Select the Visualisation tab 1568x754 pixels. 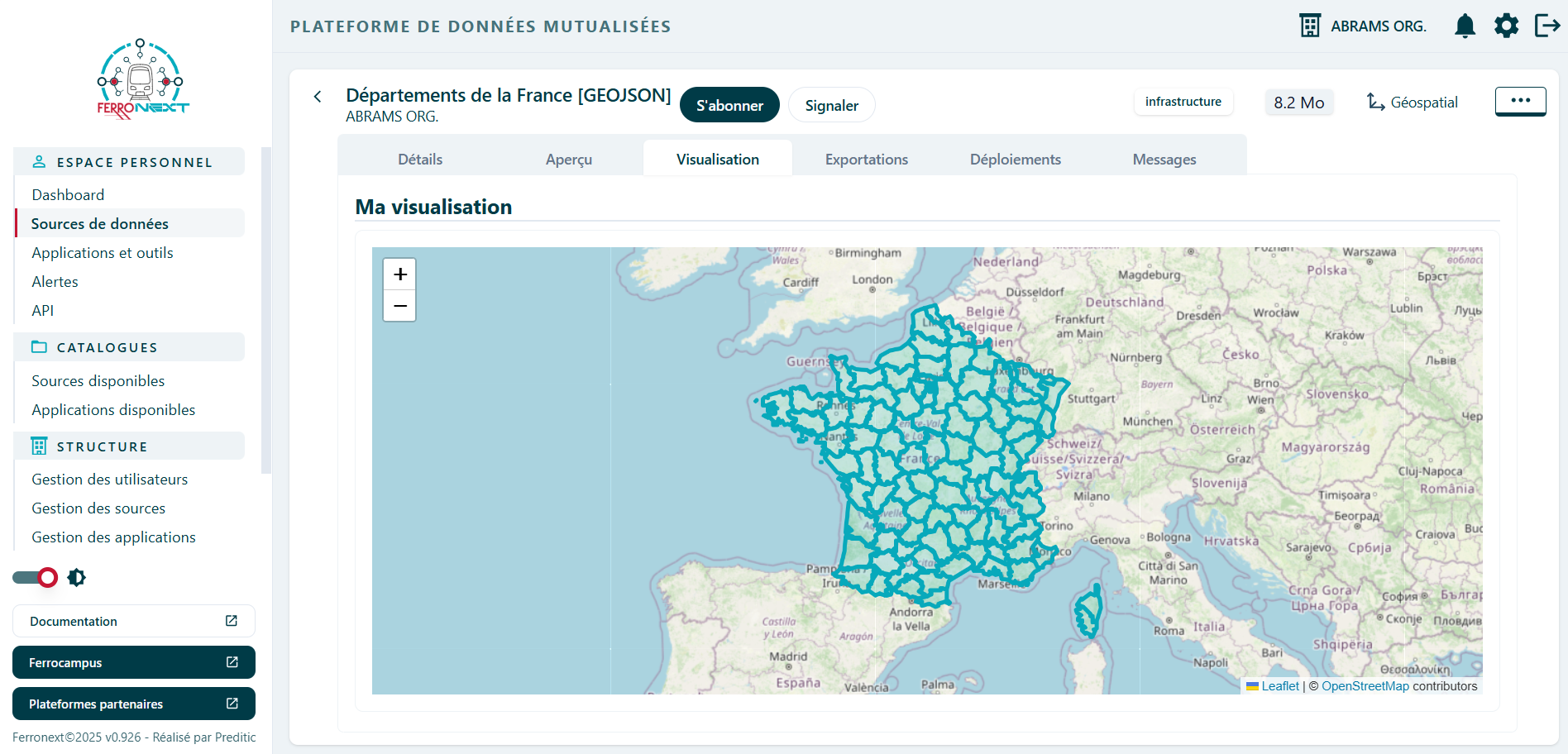click(x=718, y=159)
